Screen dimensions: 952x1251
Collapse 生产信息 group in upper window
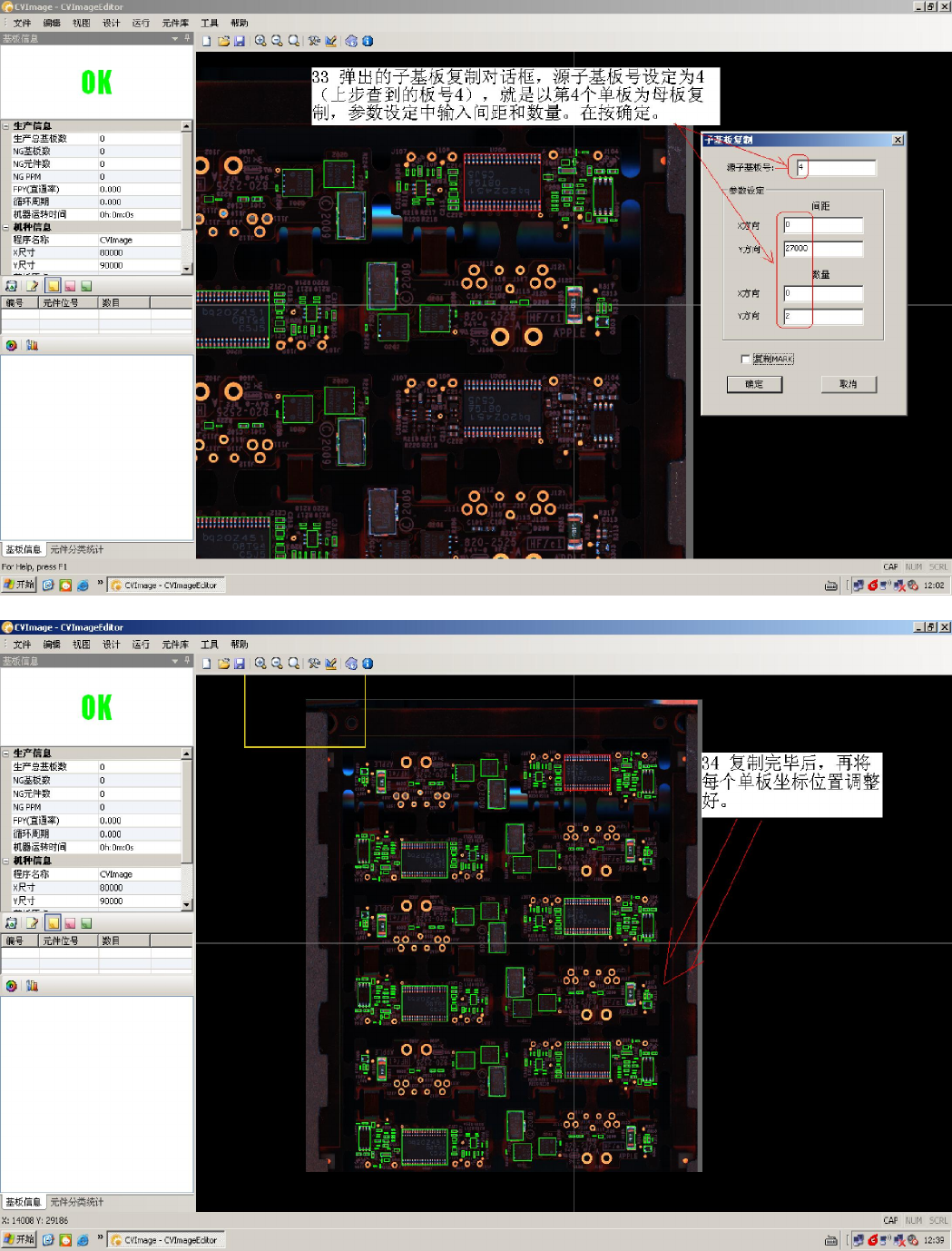[5, 126]
